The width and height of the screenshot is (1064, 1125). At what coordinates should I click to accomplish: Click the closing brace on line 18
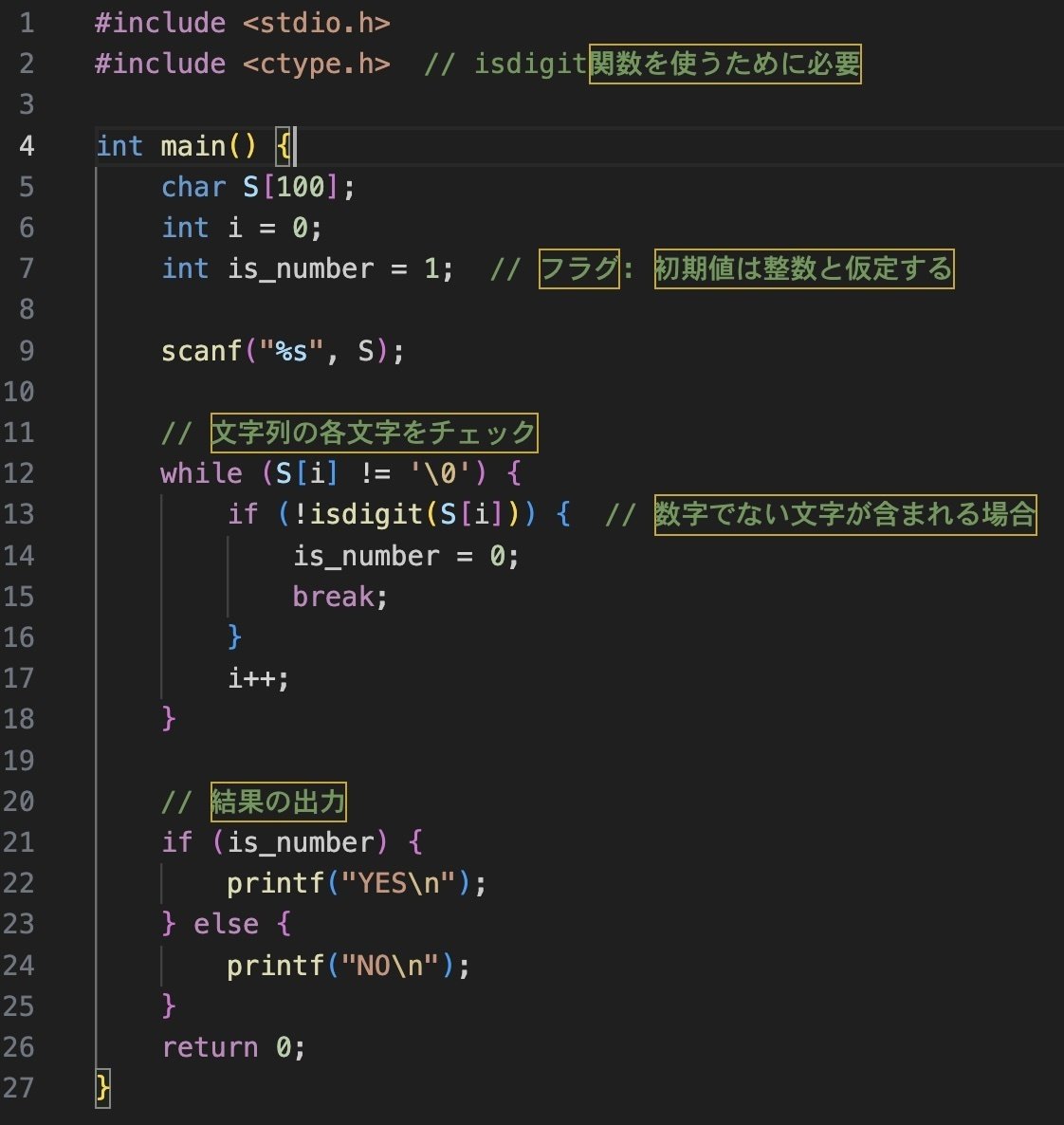click(x=169, y=719)
